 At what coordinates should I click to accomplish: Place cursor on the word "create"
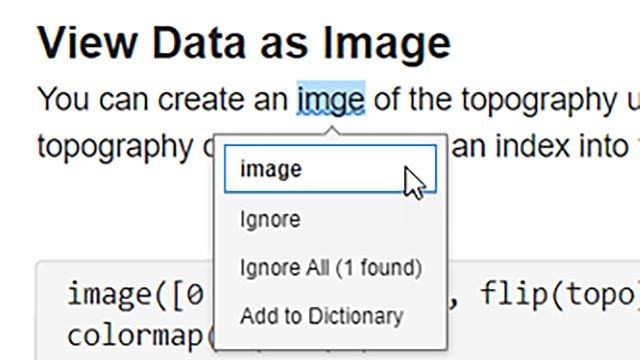point(201,100)
